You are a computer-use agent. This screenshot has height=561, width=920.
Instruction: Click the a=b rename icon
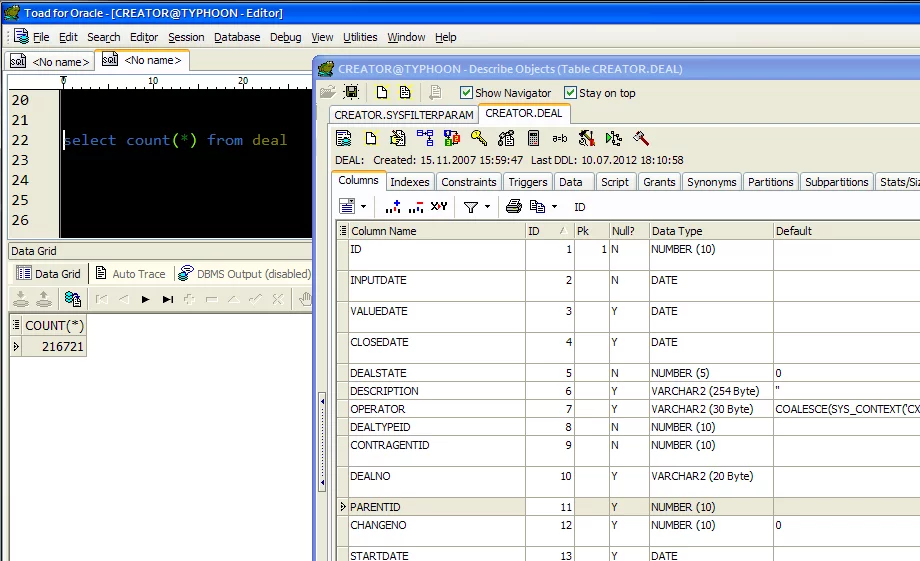pyautogui.click(x=560, y=138)
